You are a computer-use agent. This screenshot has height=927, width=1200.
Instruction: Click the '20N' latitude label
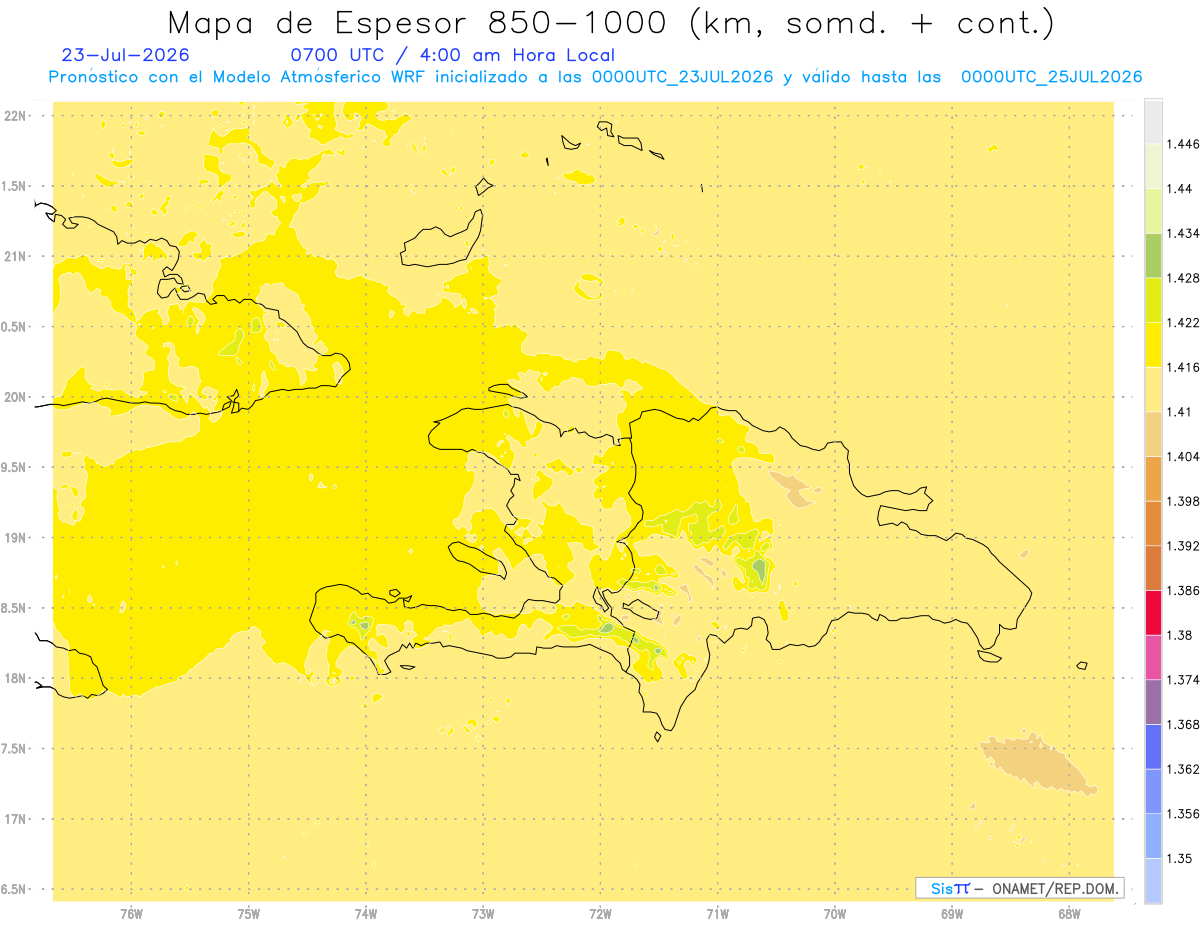point(15,397)
